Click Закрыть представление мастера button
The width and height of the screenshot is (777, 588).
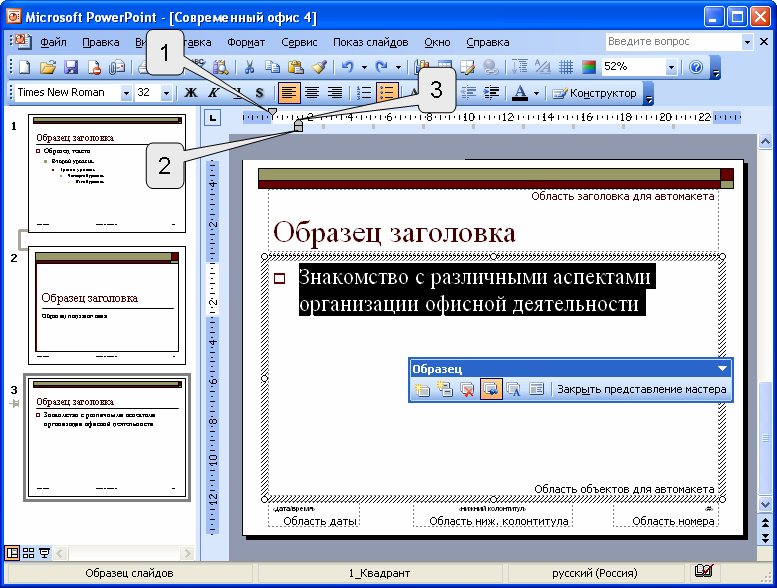pos(642,389)
